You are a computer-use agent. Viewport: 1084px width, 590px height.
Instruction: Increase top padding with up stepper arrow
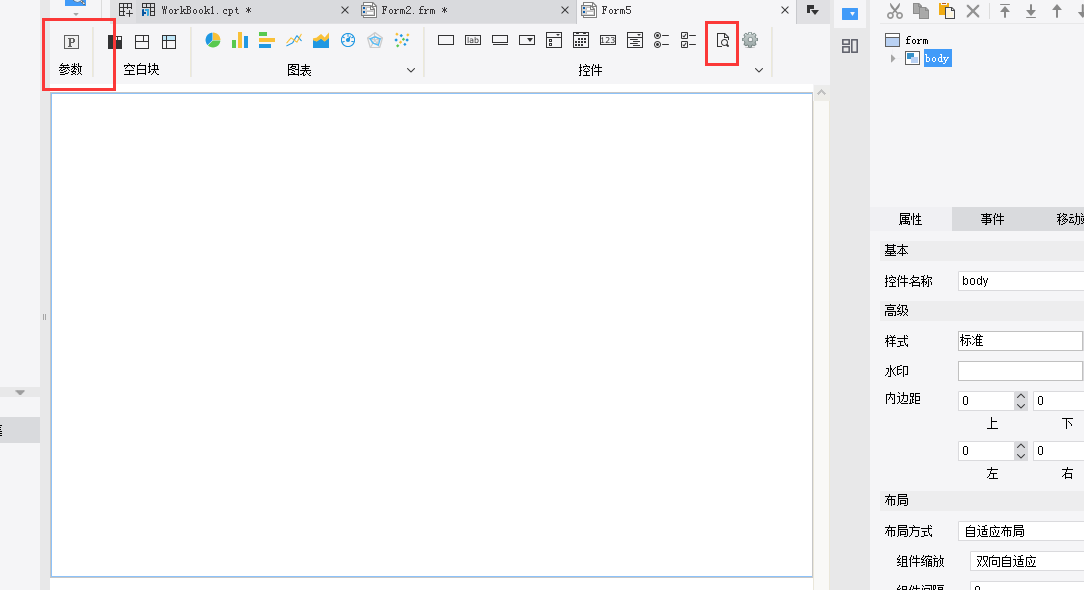click(1020, 396)
